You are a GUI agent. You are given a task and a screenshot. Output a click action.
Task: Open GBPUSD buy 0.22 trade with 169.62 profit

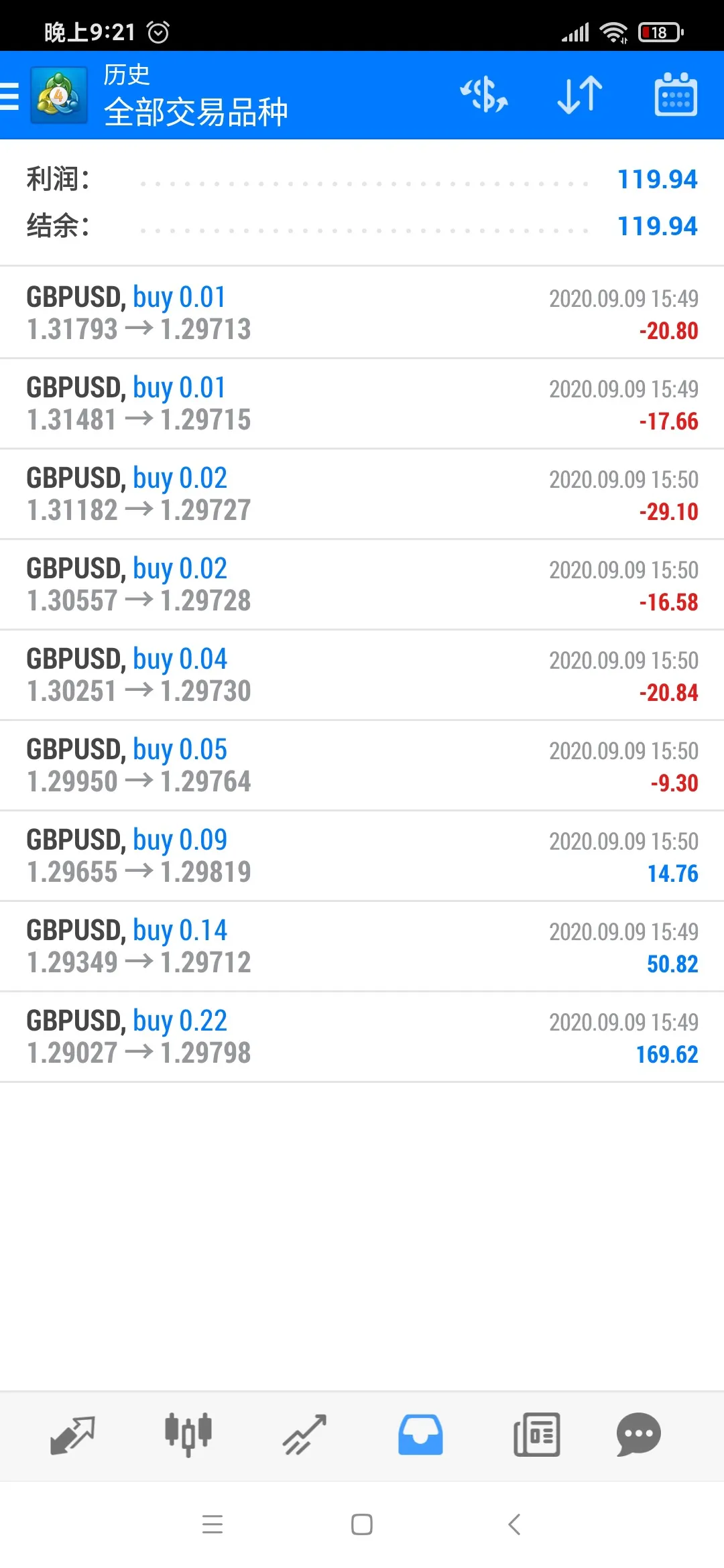(362, 1037)
